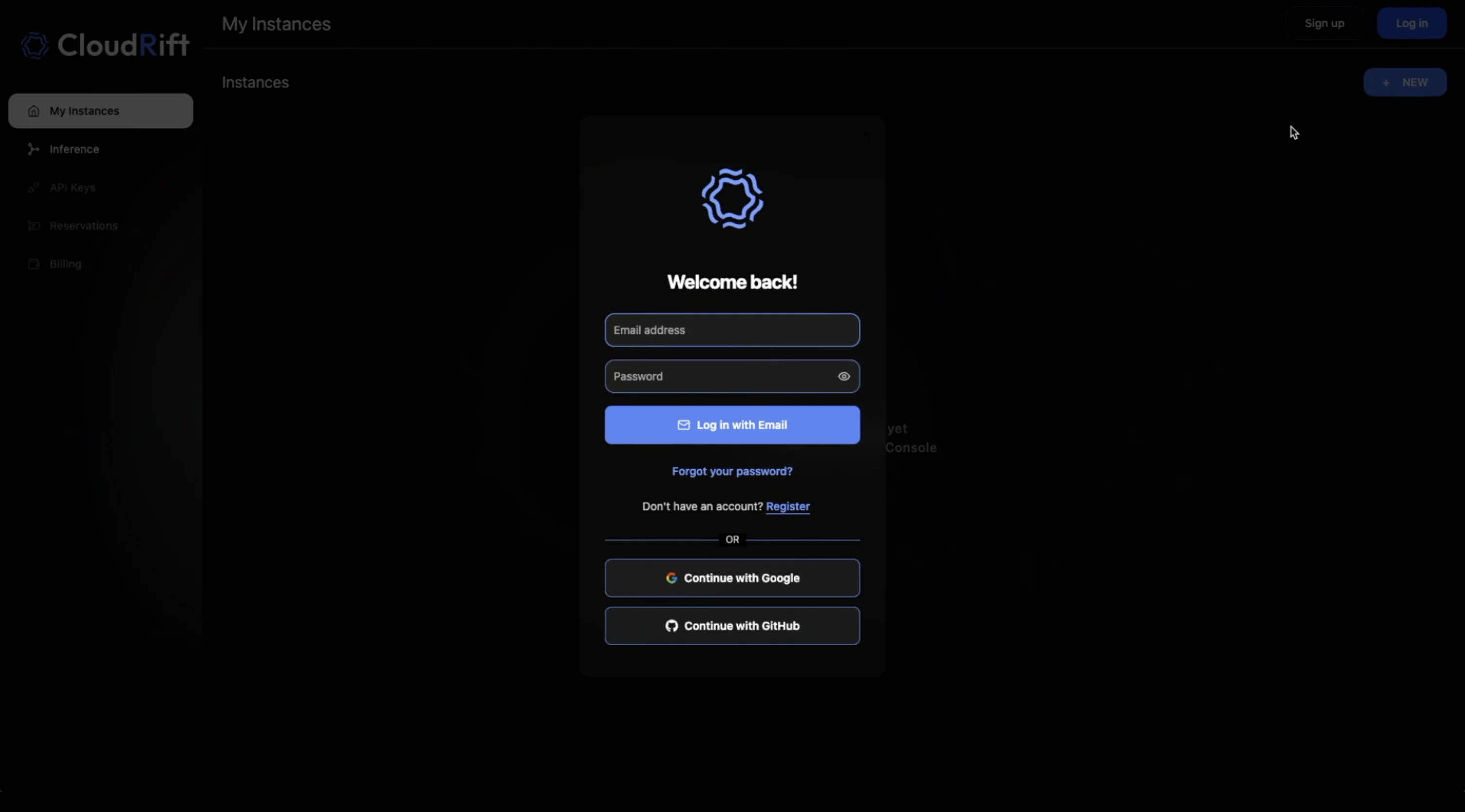Open the Reservations sidebar item

(x=83, y=226)
